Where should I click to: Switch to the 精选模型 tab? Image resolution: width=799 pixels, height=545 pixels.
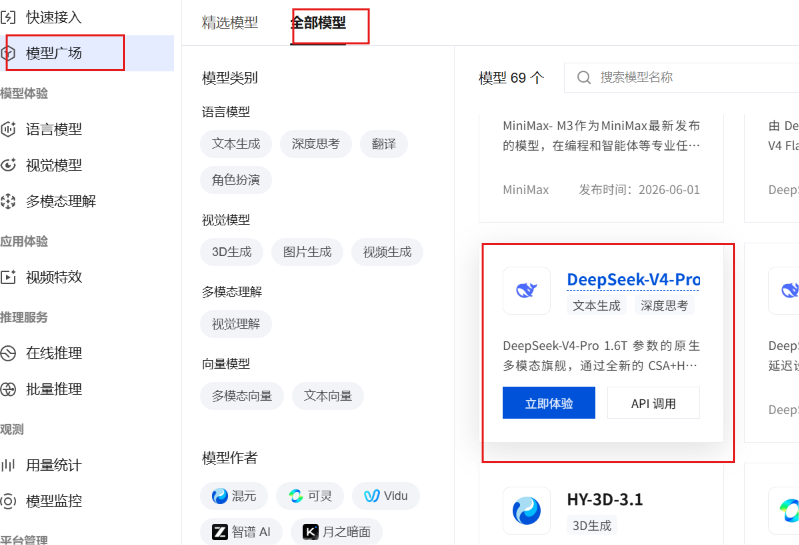230,23
